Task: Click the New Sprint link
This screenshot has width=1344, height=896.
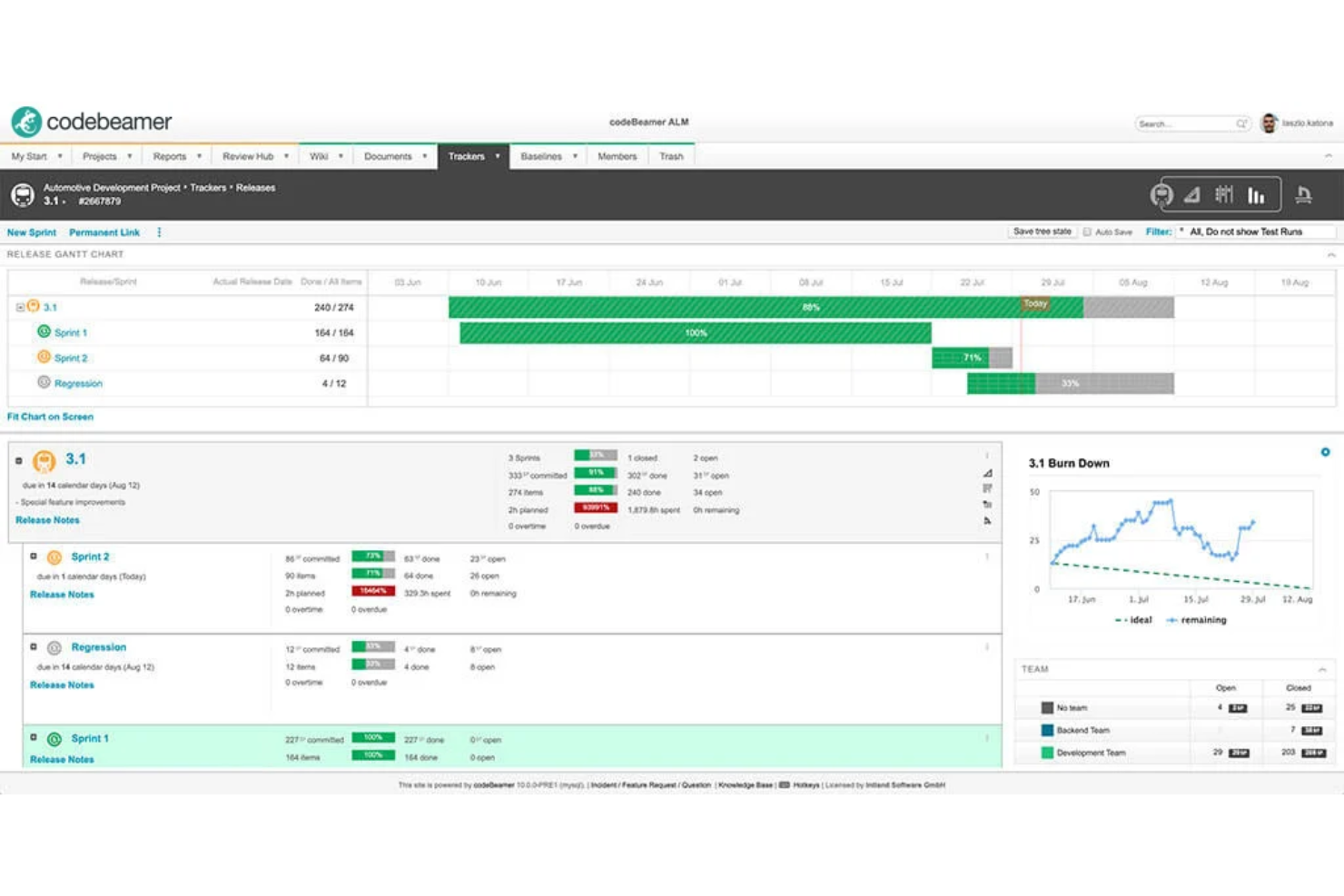Action: 32,232
